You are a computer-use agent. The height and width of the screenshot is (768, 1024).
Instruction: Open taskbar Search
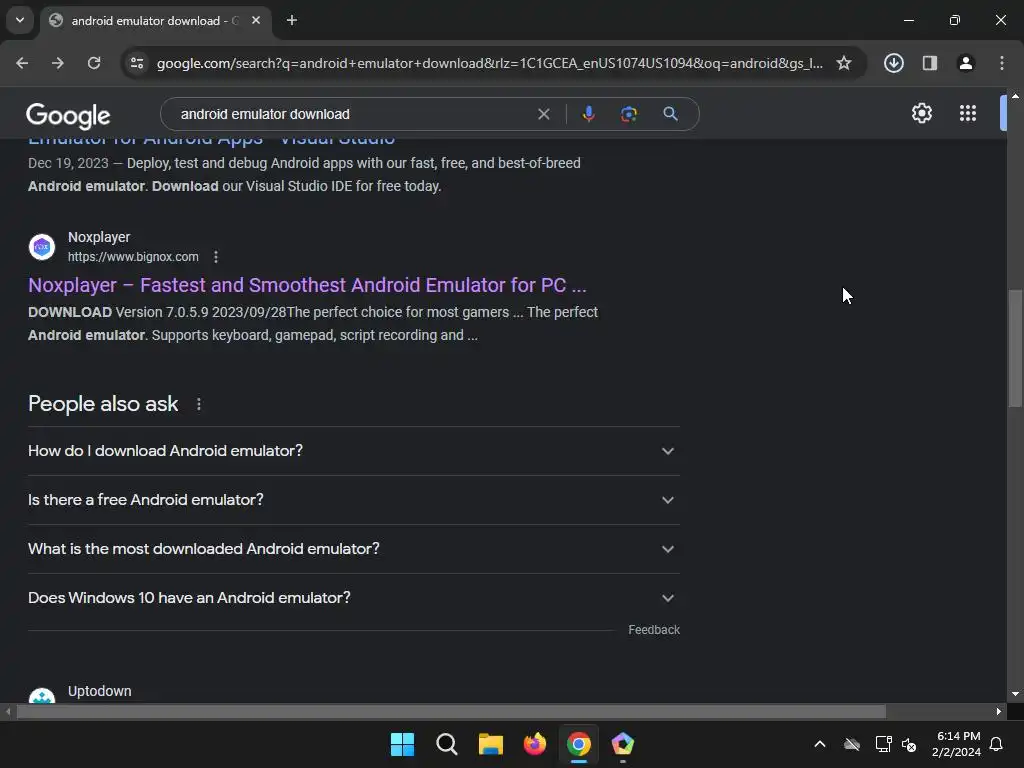[447, 744]
